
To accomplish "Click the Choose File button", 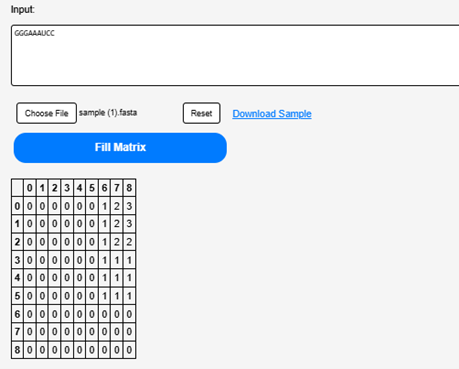I will [46, 113].
